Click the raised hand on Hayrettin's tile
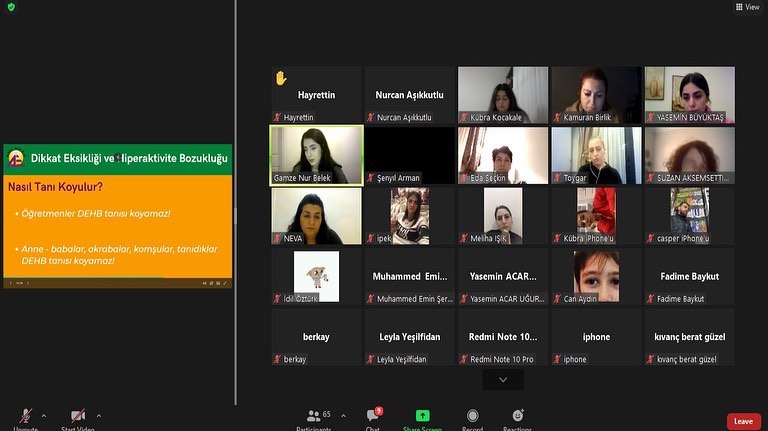This screenshot has width=768, height=431. pyautogui.click(x=281, y=78)
